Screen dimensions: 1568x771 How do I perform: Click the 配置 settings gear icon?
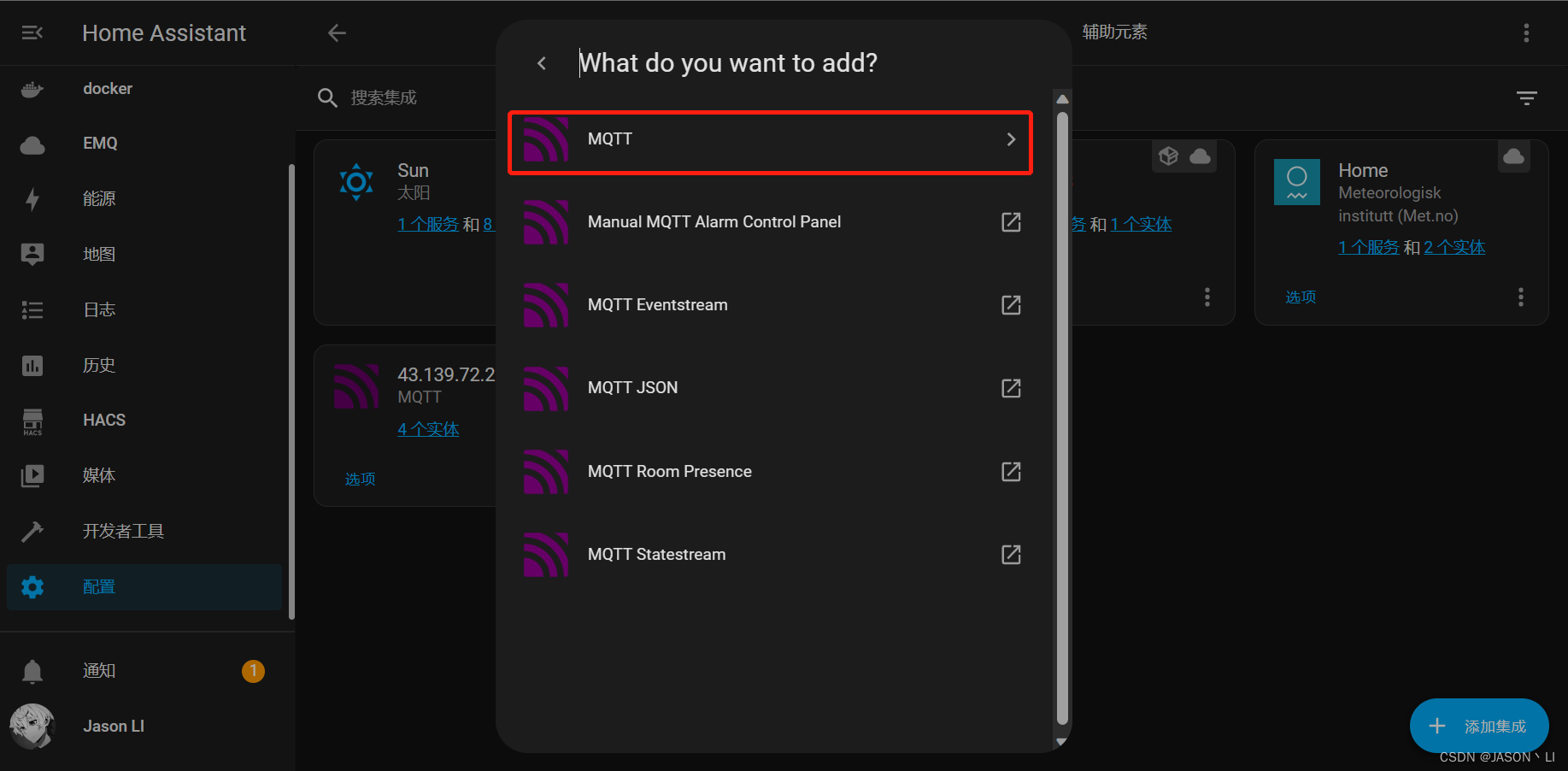click(32, 586)
